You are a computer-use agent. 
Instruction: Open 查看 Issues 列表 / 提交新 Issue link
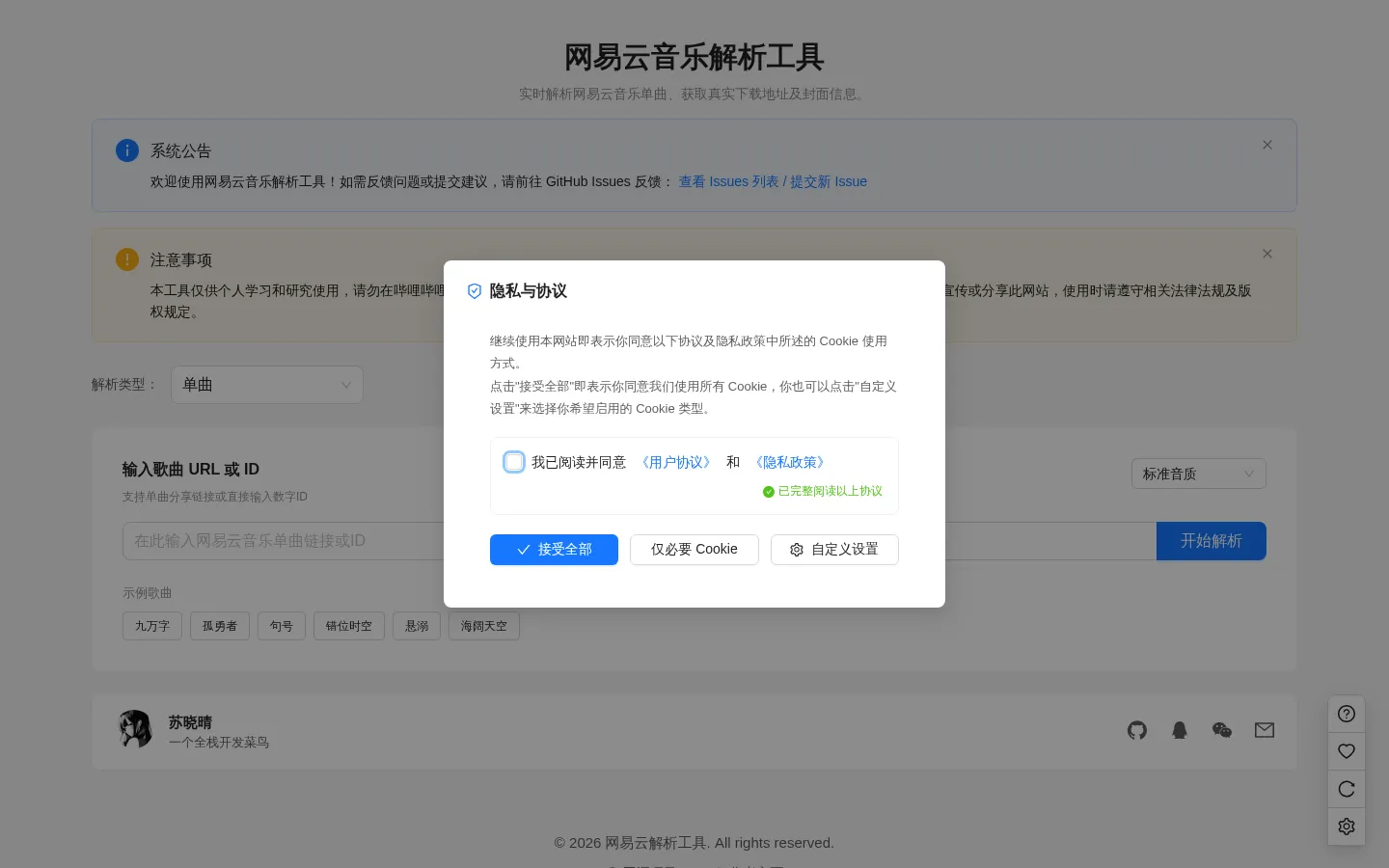coord(773,181)
